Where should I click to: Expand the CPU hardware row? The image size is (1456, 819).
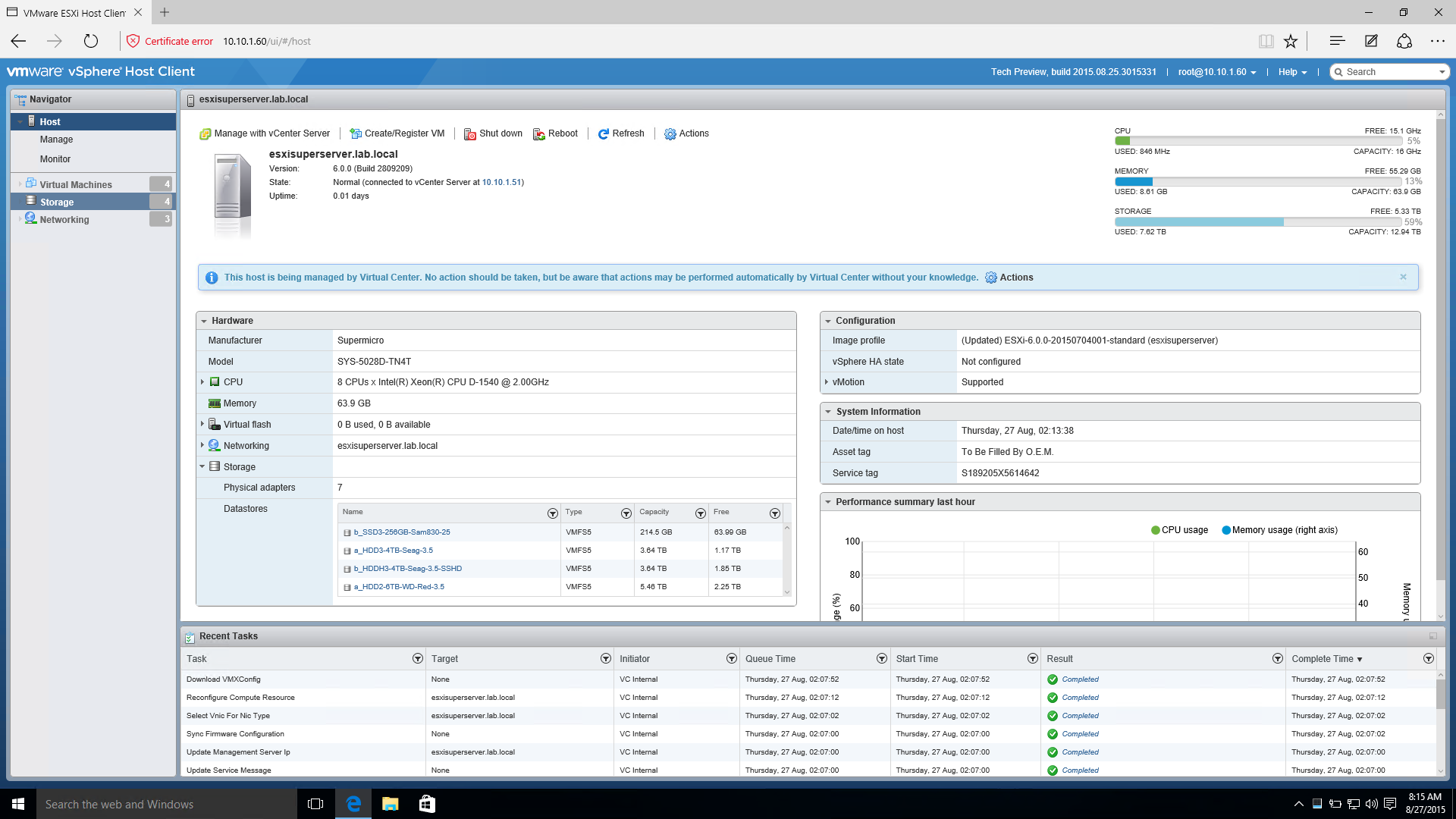pyautogui.click(x=202, y=382)
